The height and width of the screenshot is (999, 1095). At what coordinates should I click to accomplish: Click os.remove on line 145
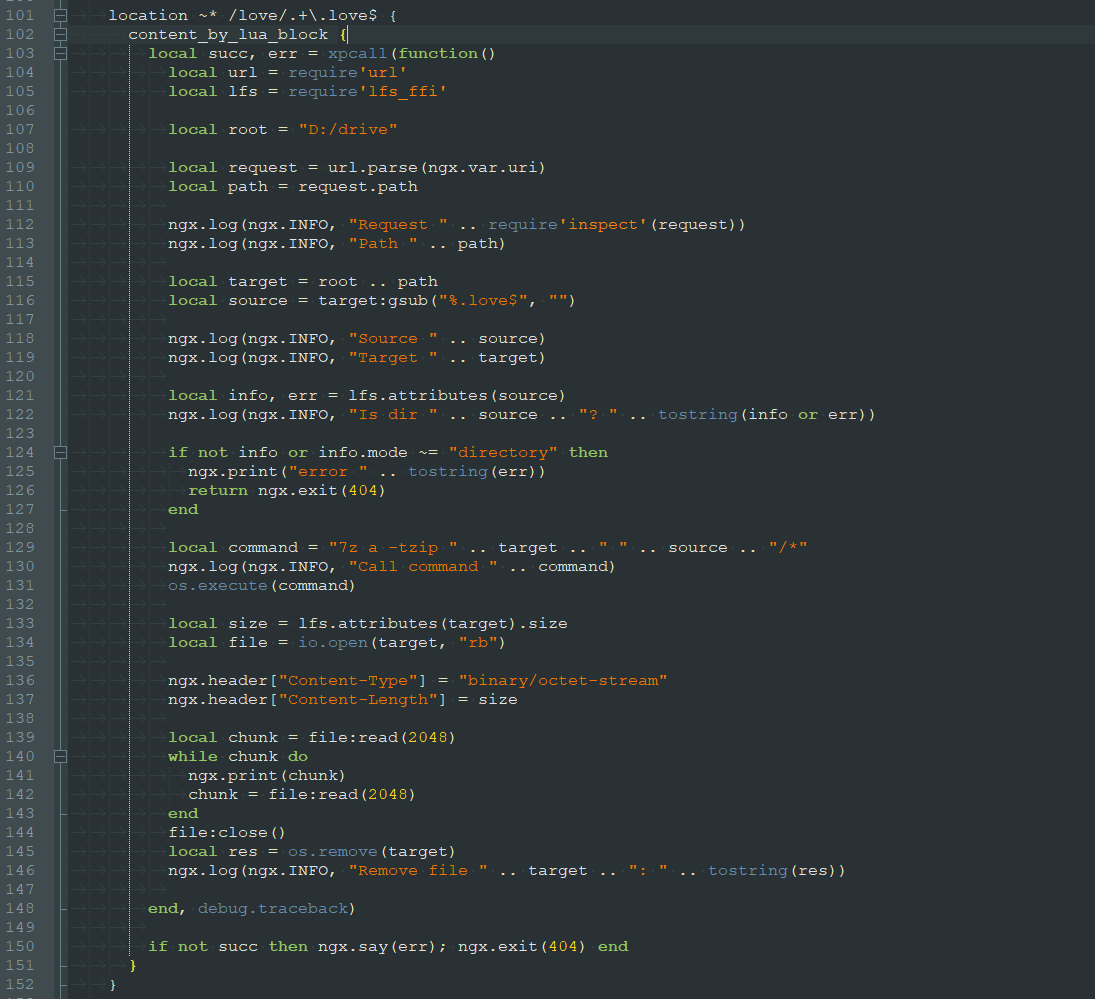tap(333, 852)
